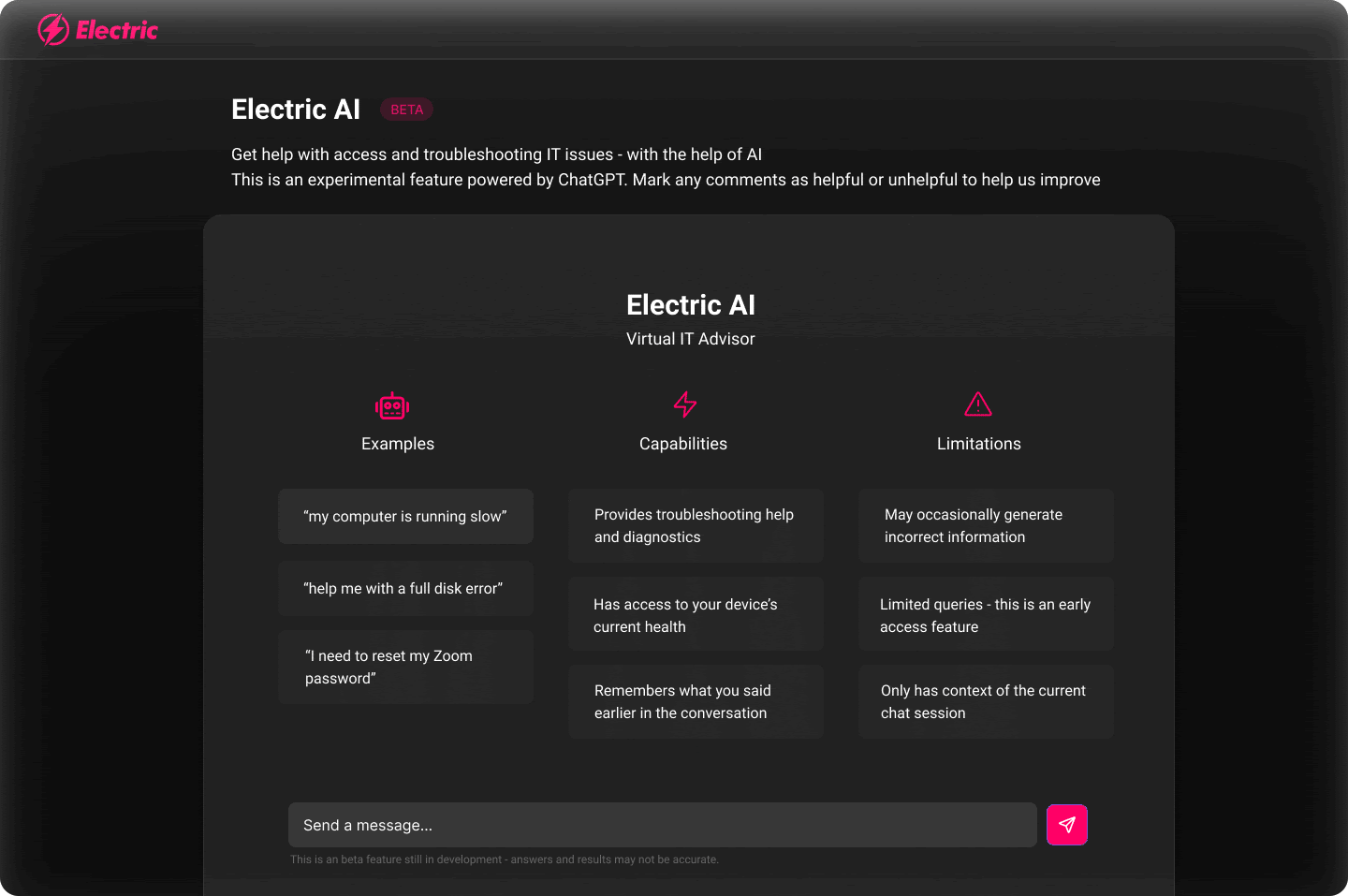Click the remembers earlier conversation card
1348x896 pixels.
click(696, 701)
